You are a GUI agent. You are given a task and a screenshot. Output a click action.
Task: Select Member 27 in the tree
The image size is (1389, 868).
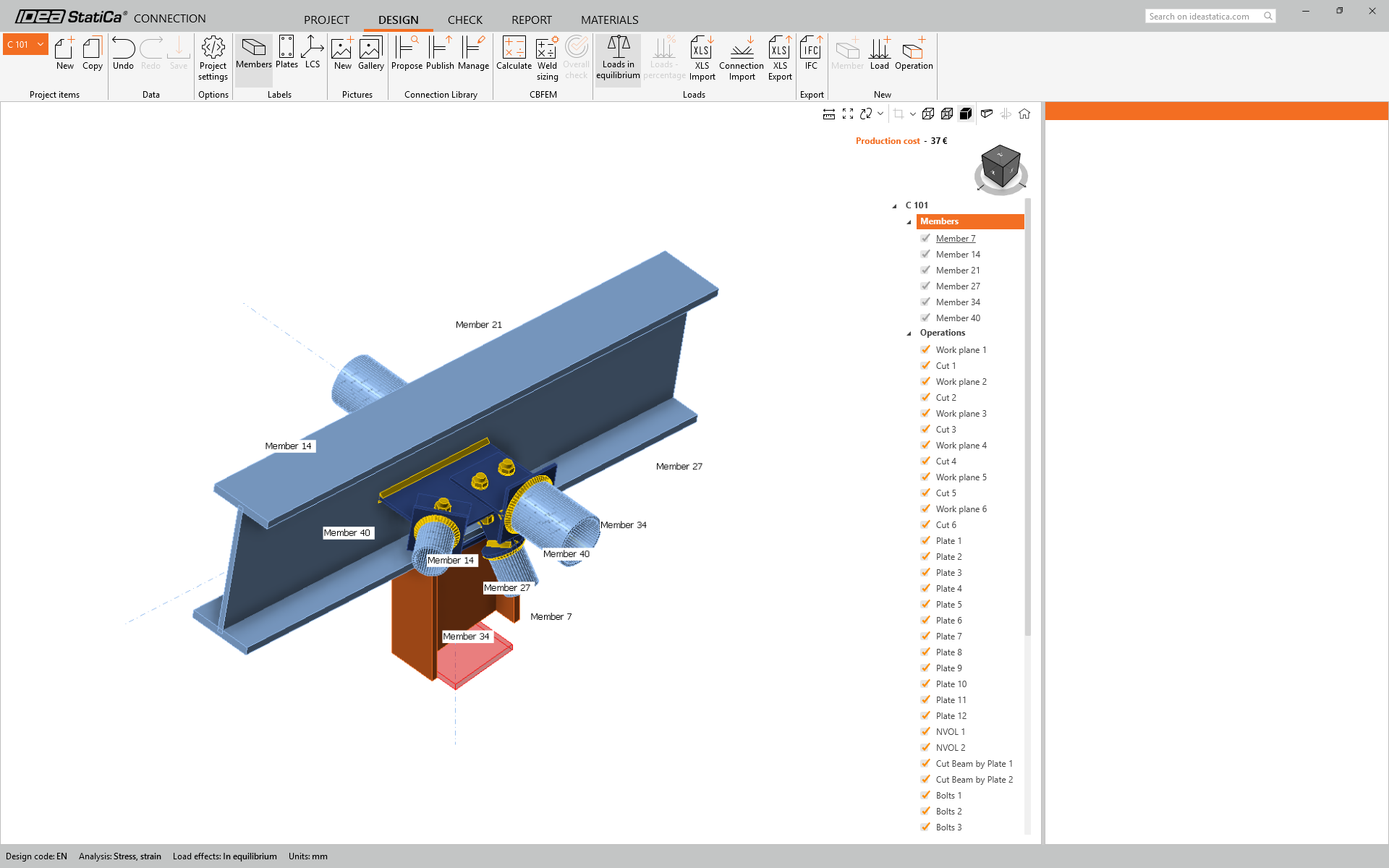[957, 286]
